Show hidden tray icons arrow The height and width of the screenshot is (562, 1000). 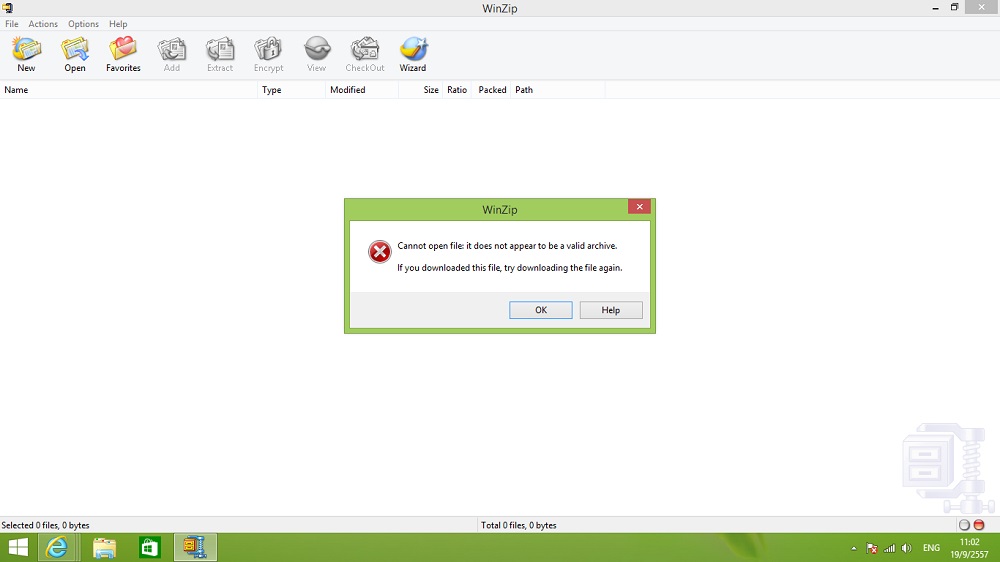(853, 548)
